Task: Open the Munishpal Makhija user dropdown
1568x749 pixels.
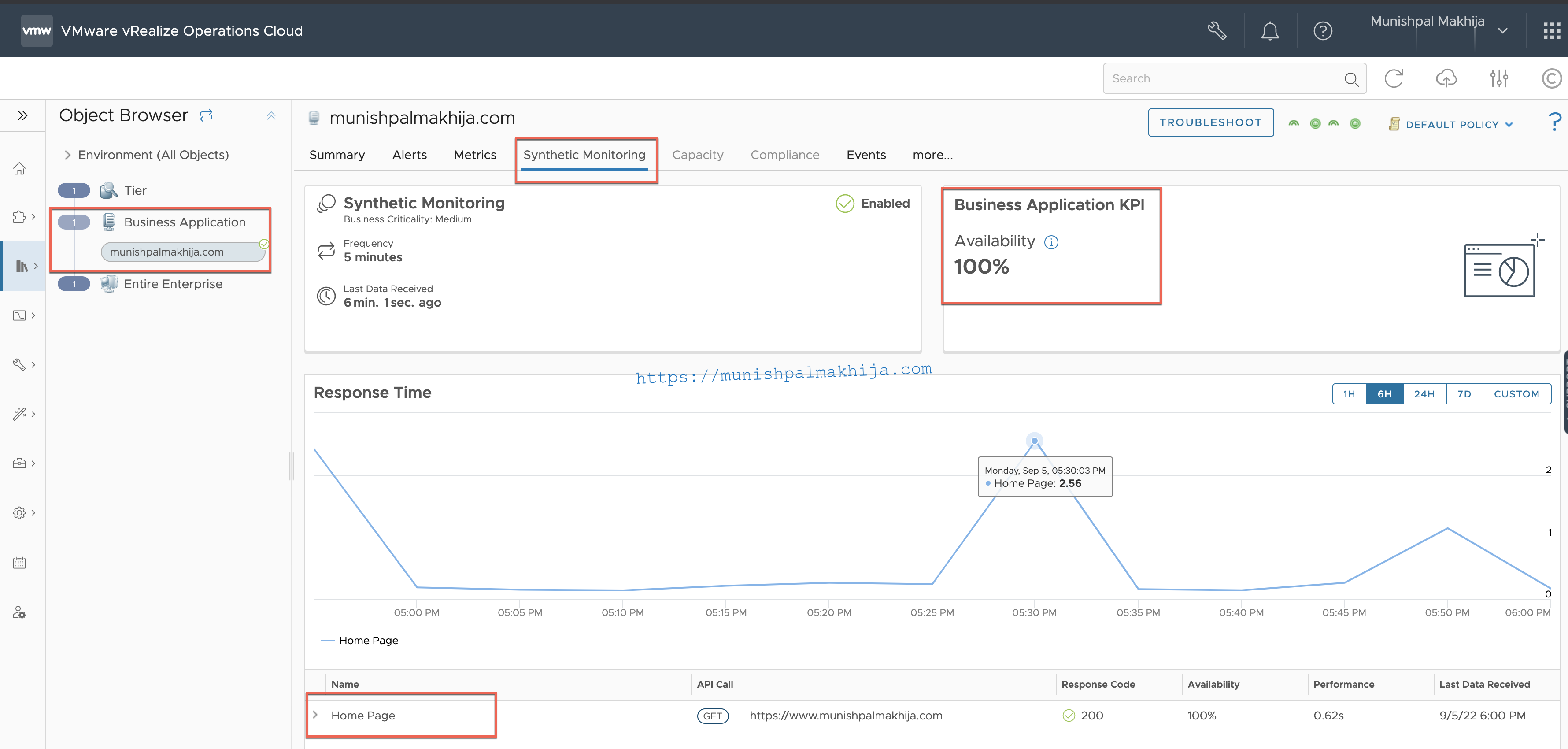Action: click(1439, 29)
